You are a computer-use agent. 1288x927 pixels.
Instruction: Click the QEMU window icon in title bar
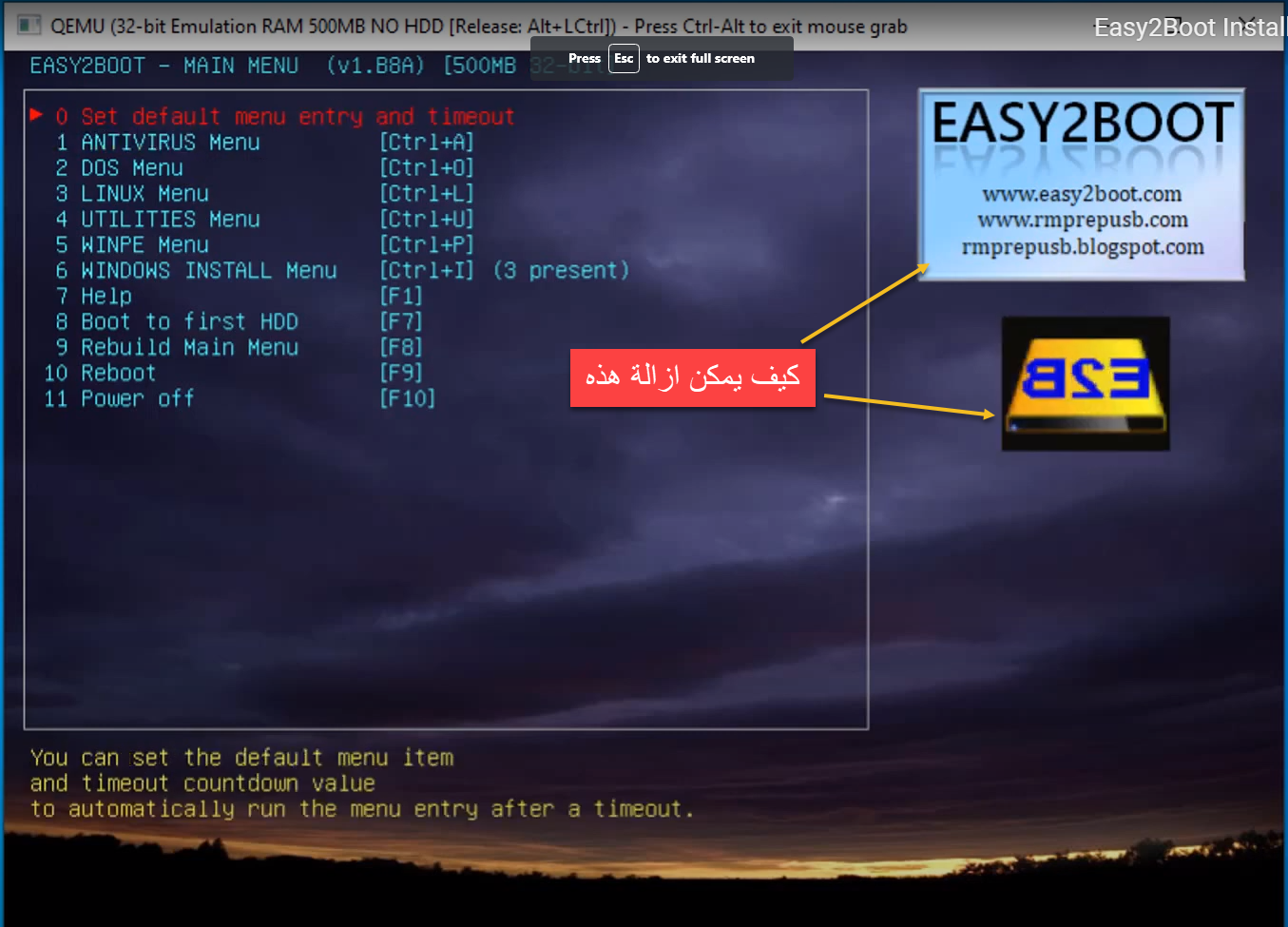click(x=29, y=26)
